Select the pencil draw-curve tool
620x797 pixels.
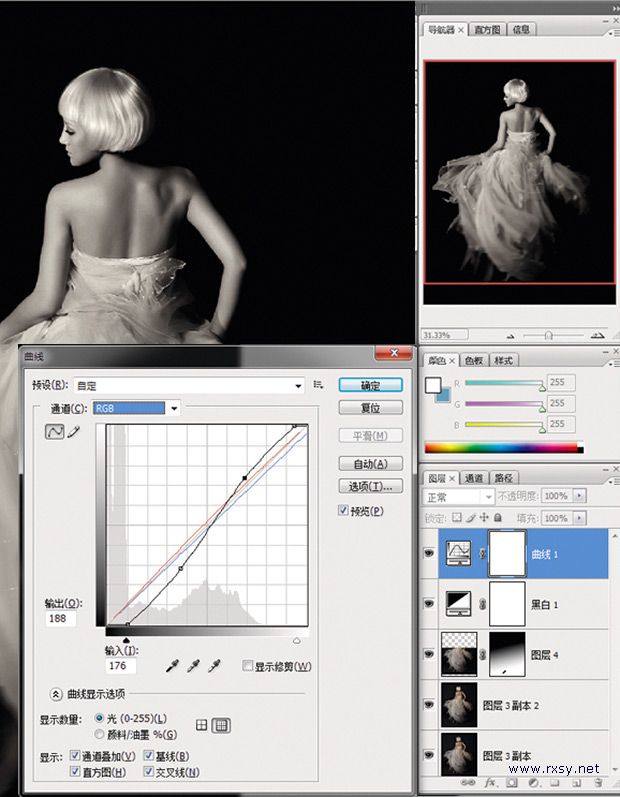[74, 432]
